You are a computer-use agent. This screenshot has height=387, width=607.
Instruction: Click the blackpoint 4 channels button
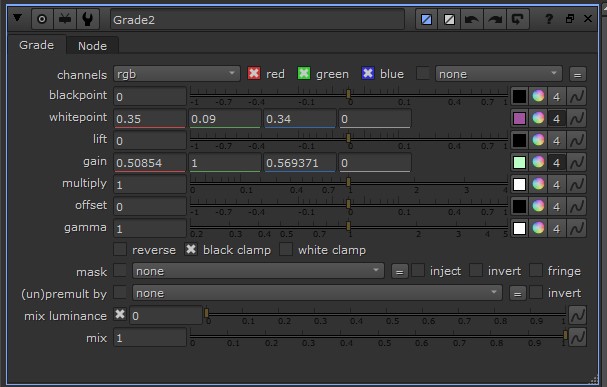click(x=556, y=96)
